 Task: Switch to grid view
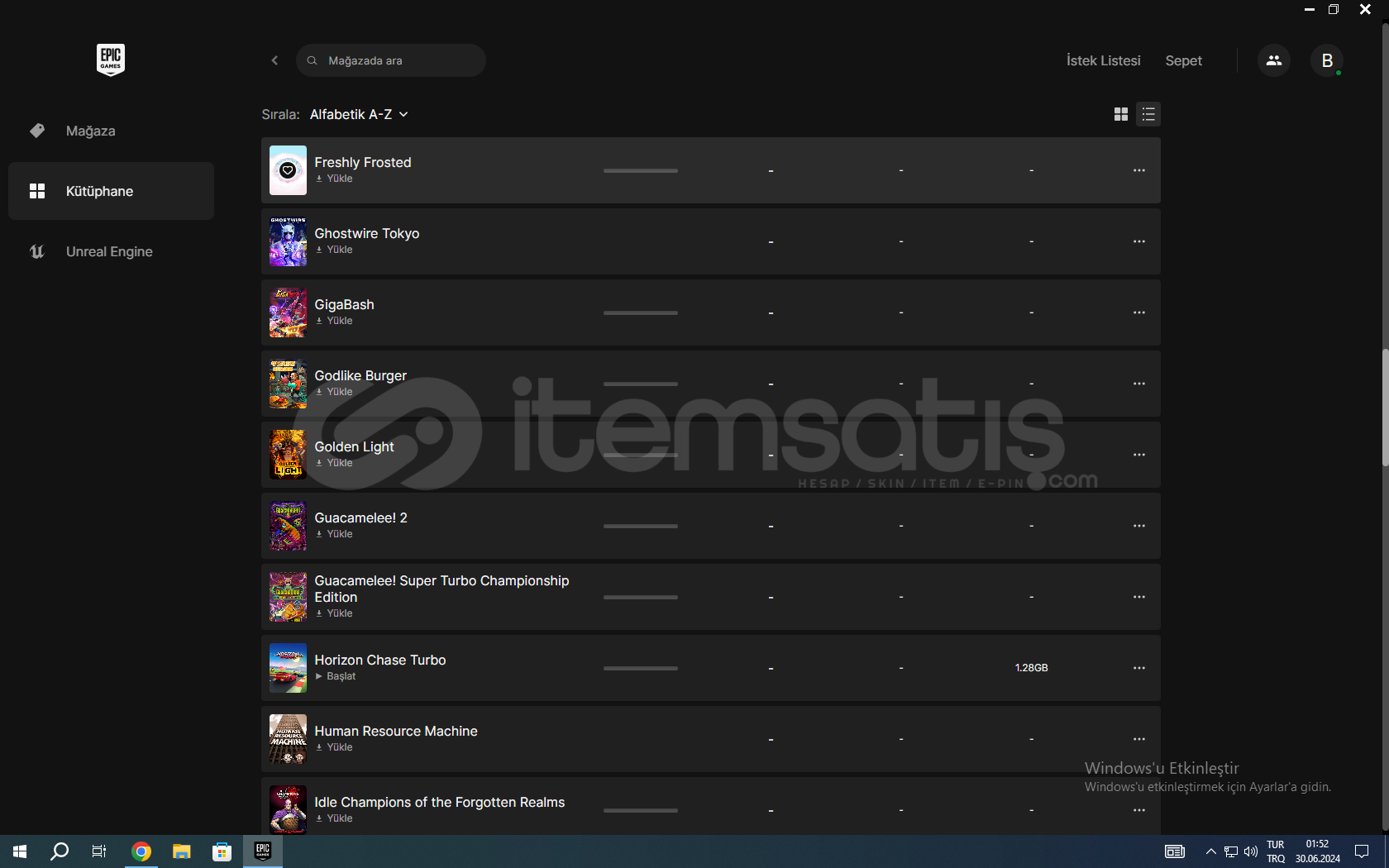click(x=1121, y=114)
